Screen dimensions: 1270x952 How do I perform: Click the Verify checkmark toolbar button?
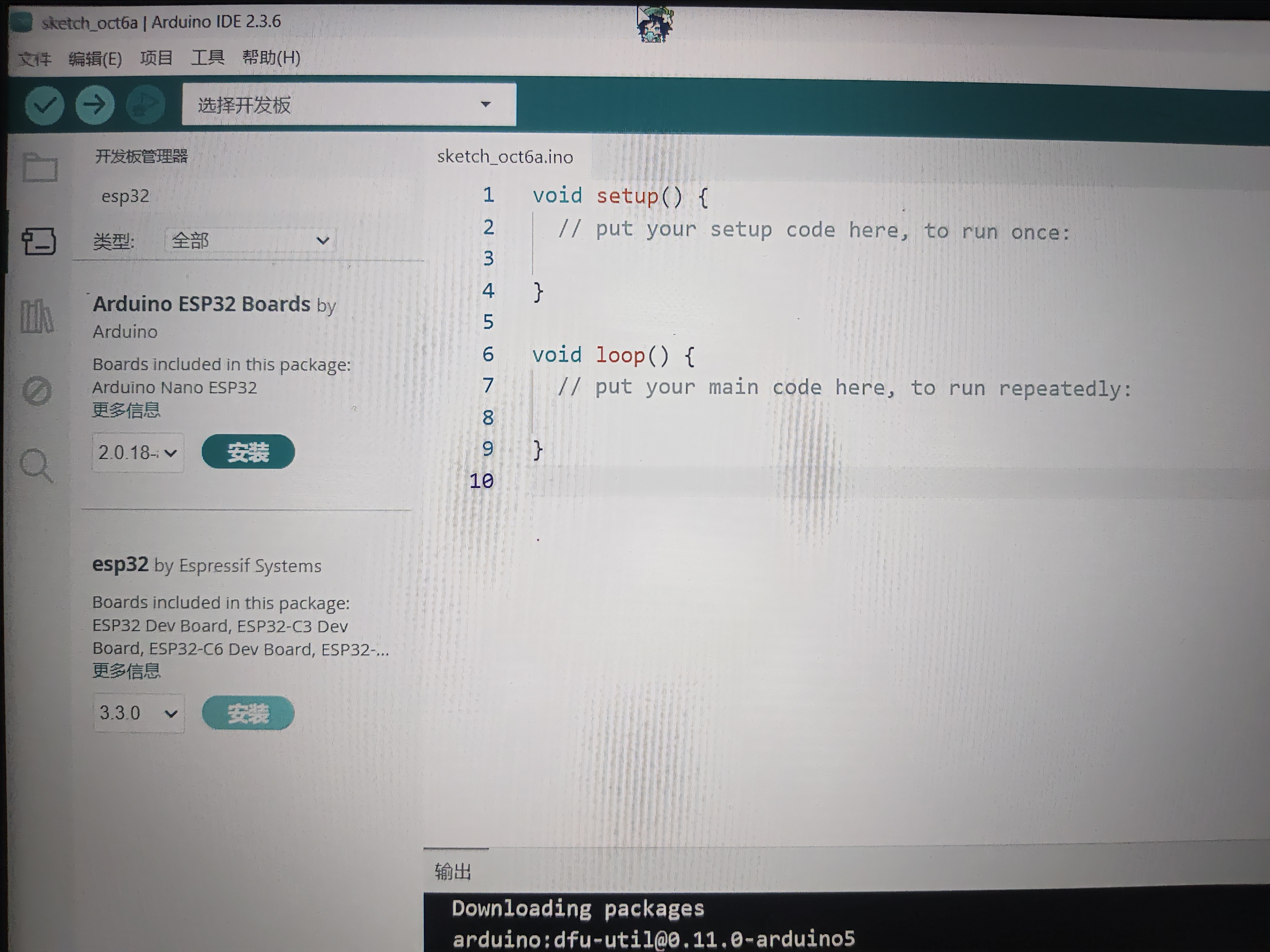point(44,105)
